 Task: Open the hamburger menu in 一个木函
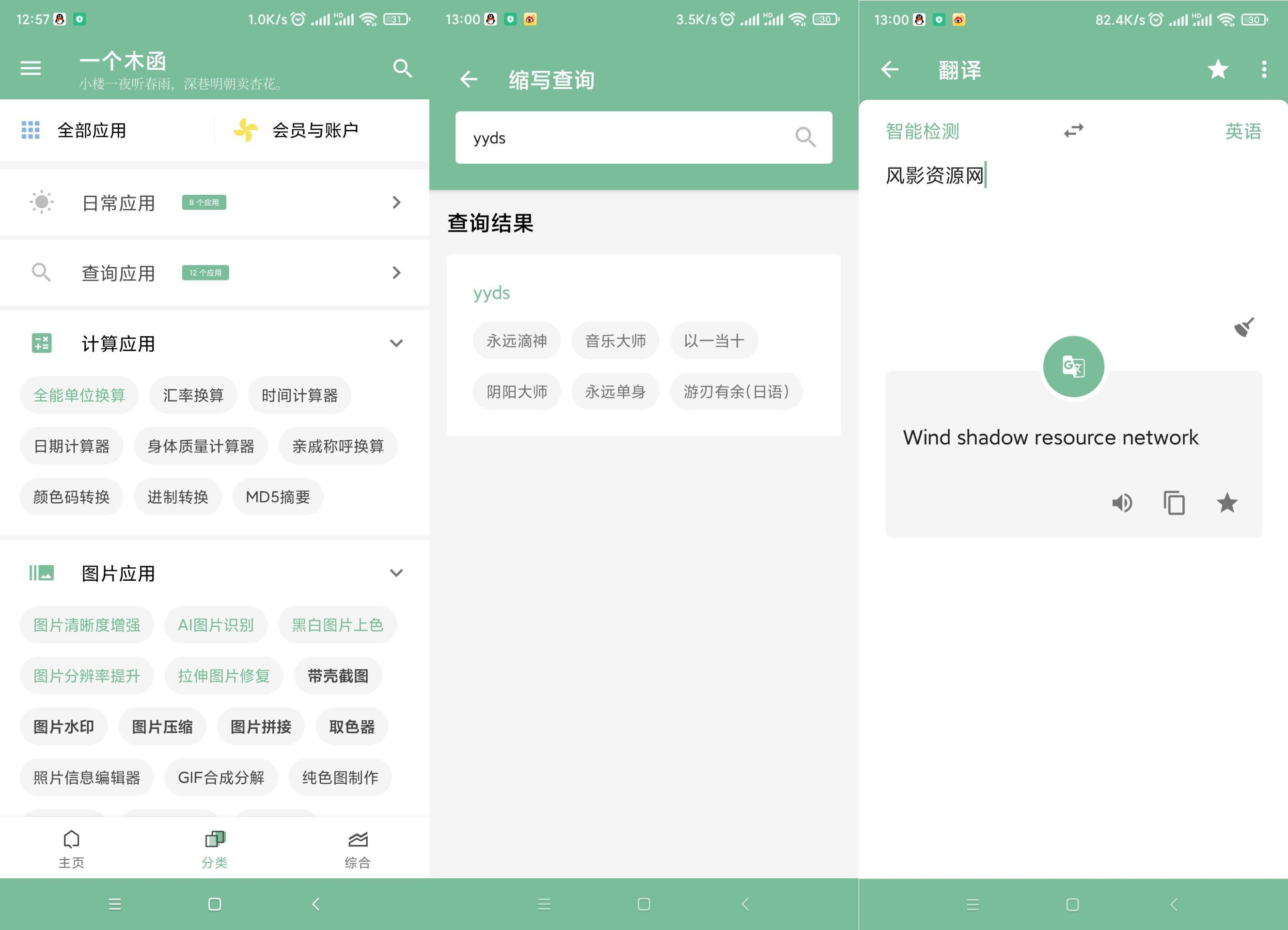[31, 68]
